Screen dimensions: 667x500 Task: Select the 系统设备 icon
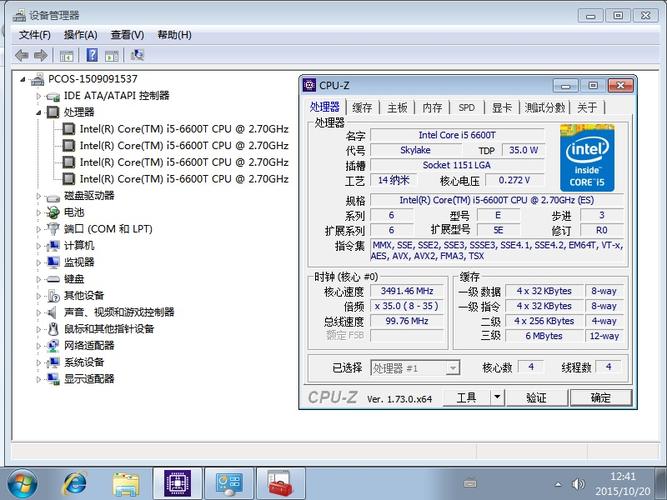pos(53,363)
